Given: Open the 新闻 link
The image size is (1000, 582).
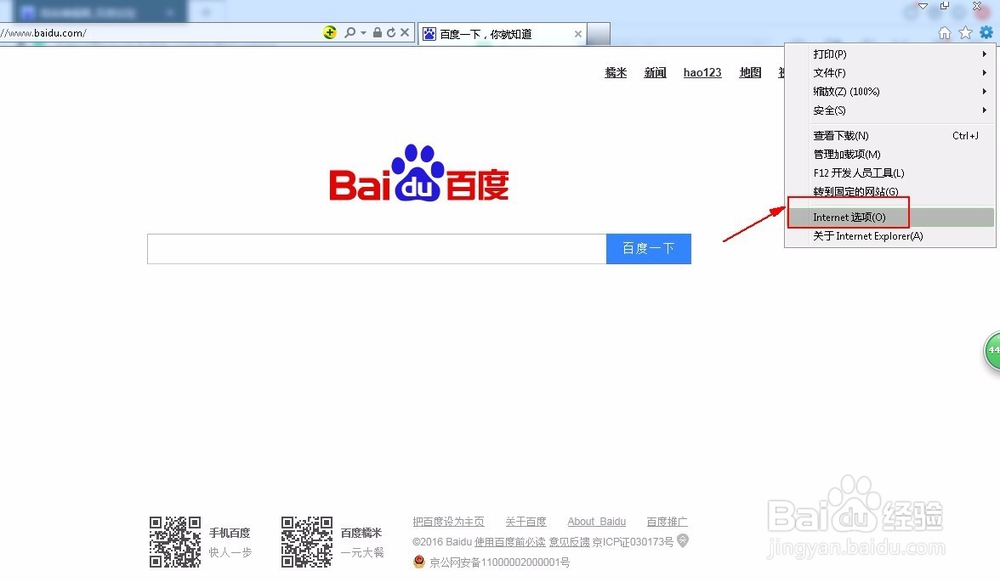Looking at the screenshot, I should [x=655, y=73].
